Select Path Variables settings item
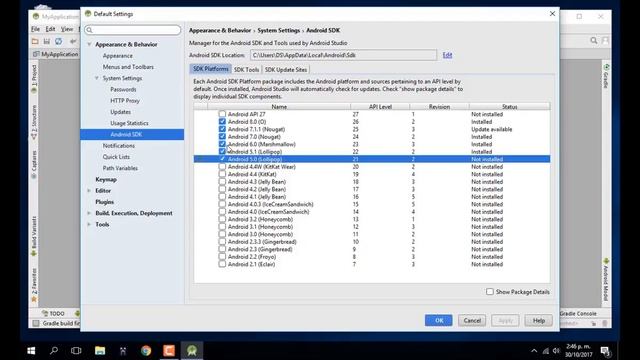This screenshot has width=640, height=360. (120, 168)
